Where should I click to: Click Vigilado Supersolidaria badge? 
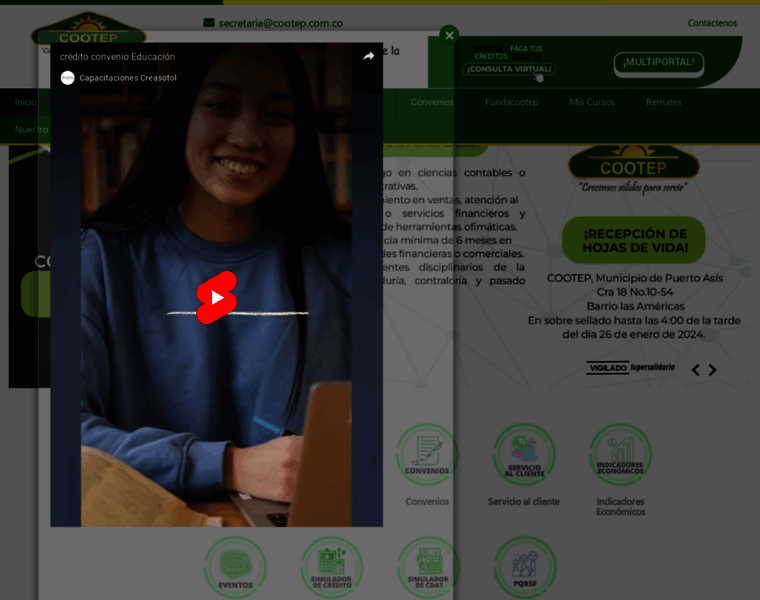pyautogui.click(x=630, y=367)
